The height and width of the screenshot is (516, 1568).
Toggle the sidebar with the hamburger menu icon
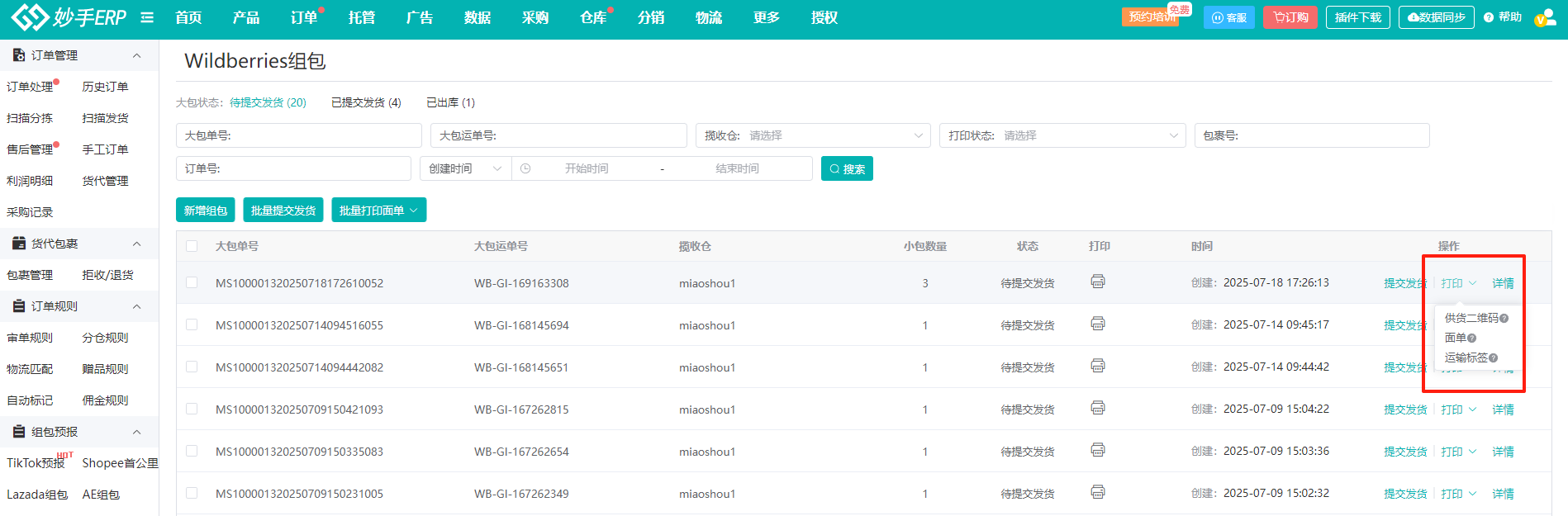pos(147,17)
